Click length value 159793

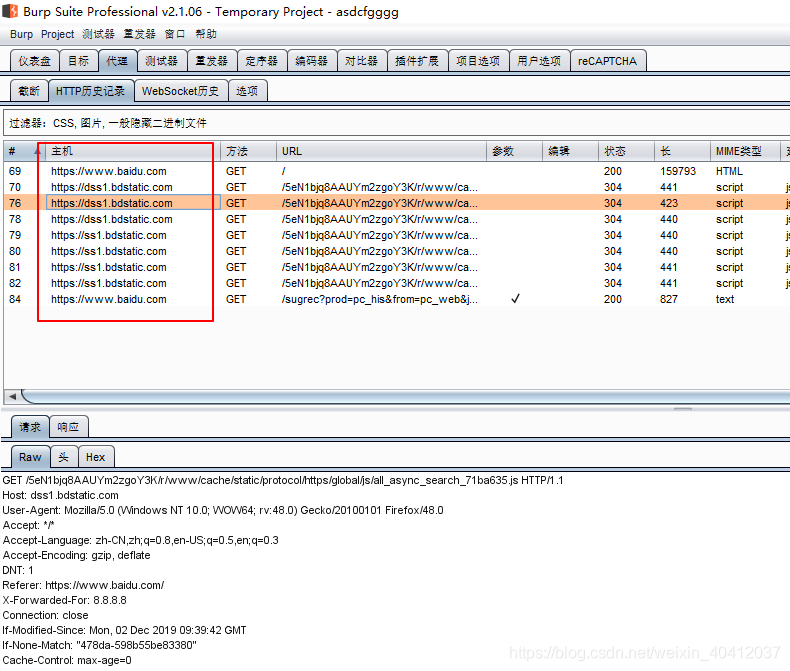[678, 171]
